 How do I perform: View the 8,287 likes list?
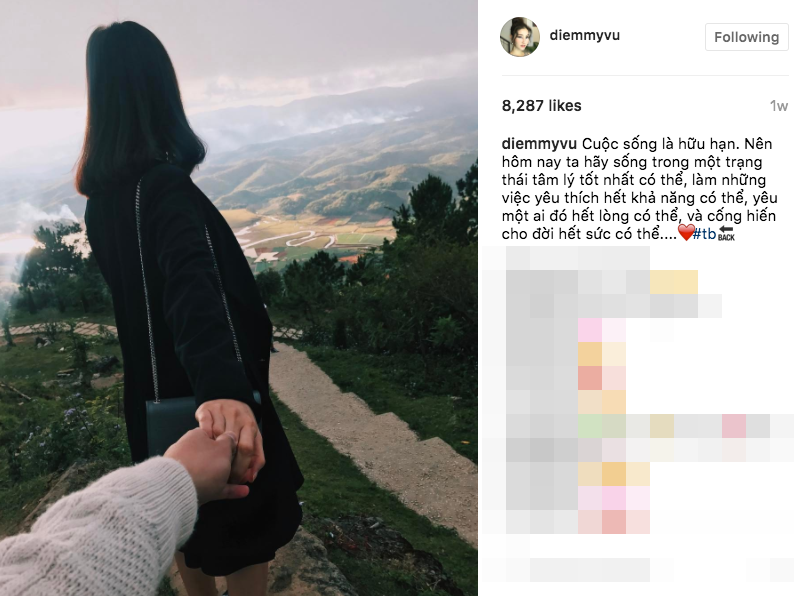pyautogui.click(x=541, y=106)
